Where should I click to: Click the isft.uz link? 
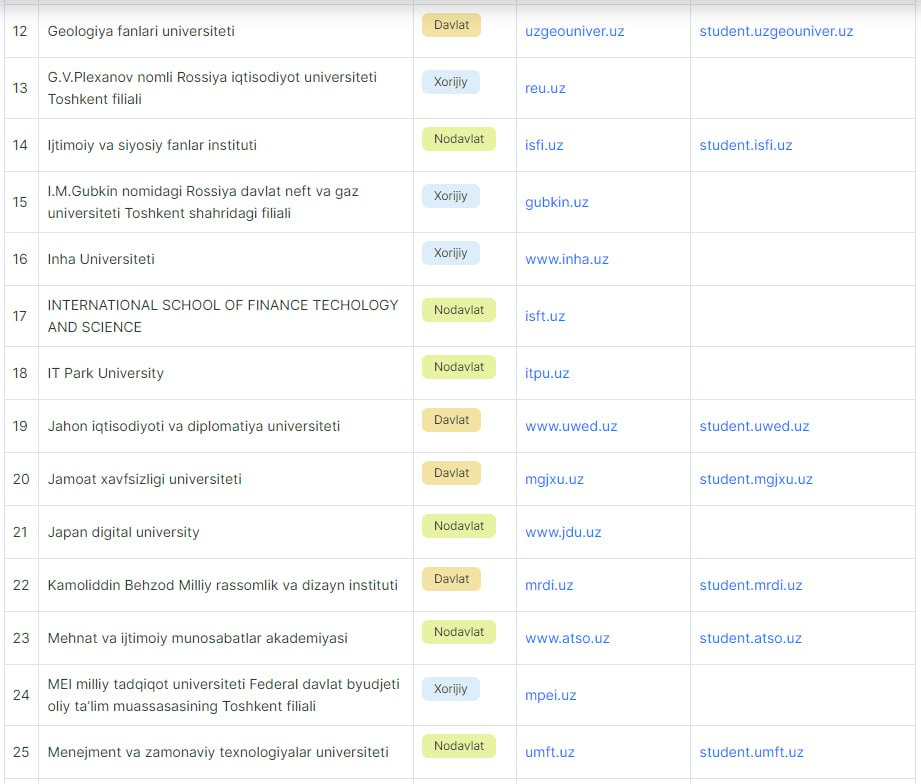coord(545,316)
